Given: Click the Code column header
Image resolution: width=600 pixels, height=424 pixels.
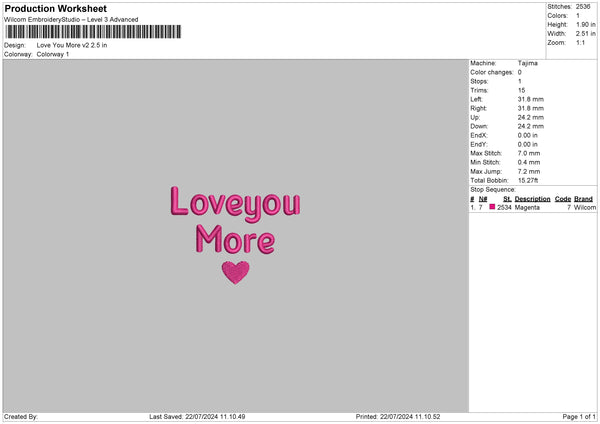Looking at the screenshot, I should point(562,199).
